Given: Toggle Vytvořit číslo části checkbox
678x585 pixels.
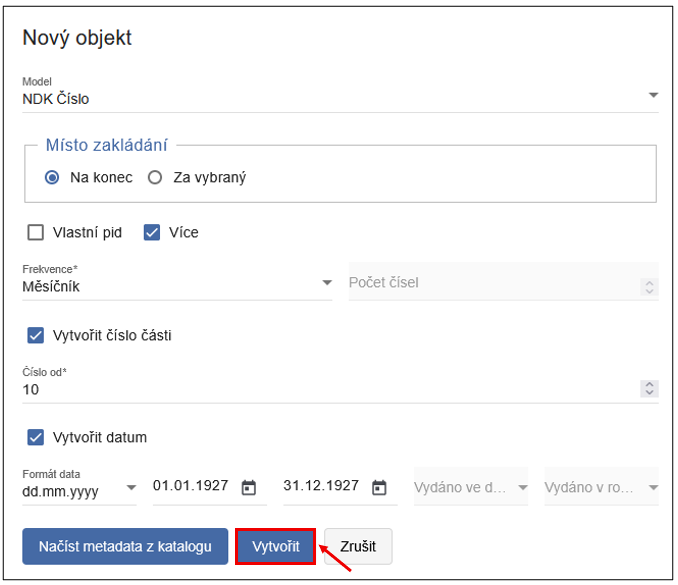Looking at the screenshot, I should (36, 335).
